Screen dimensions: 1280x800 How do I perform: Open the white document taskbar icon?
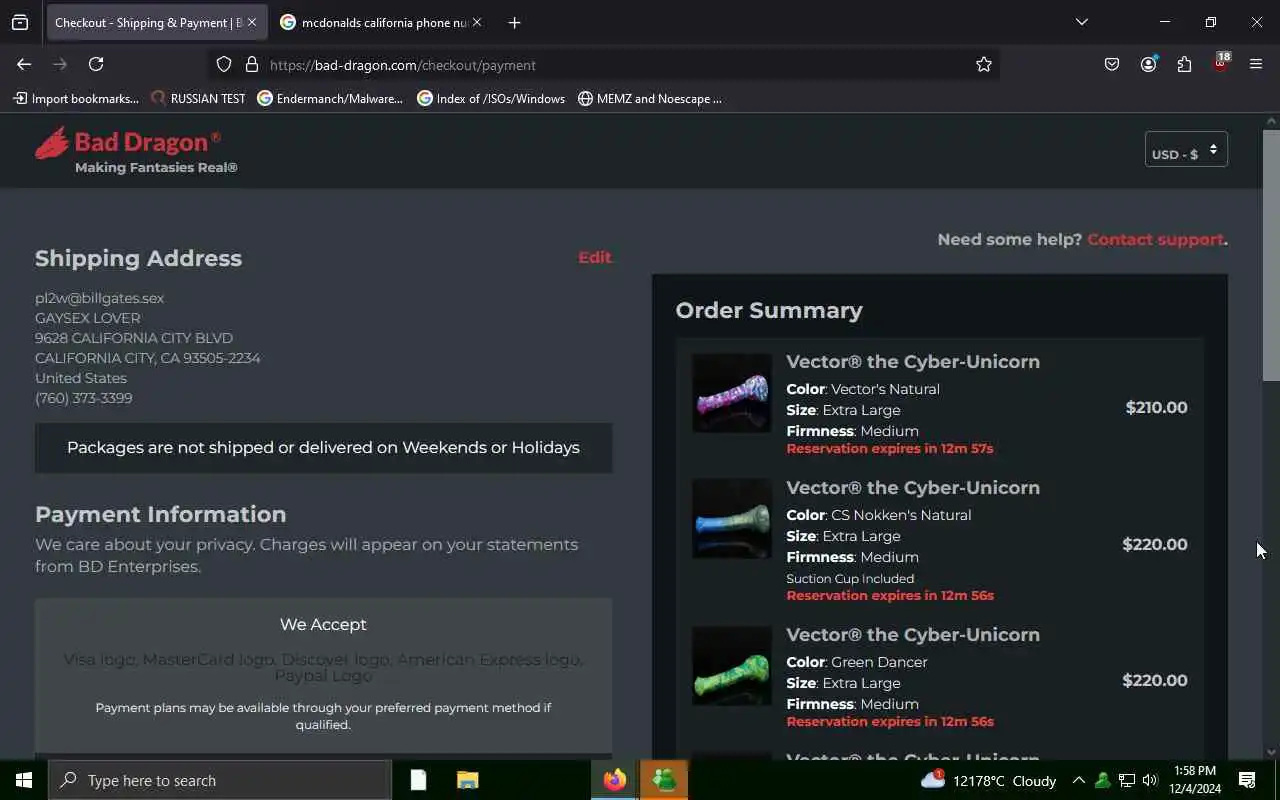419,780
